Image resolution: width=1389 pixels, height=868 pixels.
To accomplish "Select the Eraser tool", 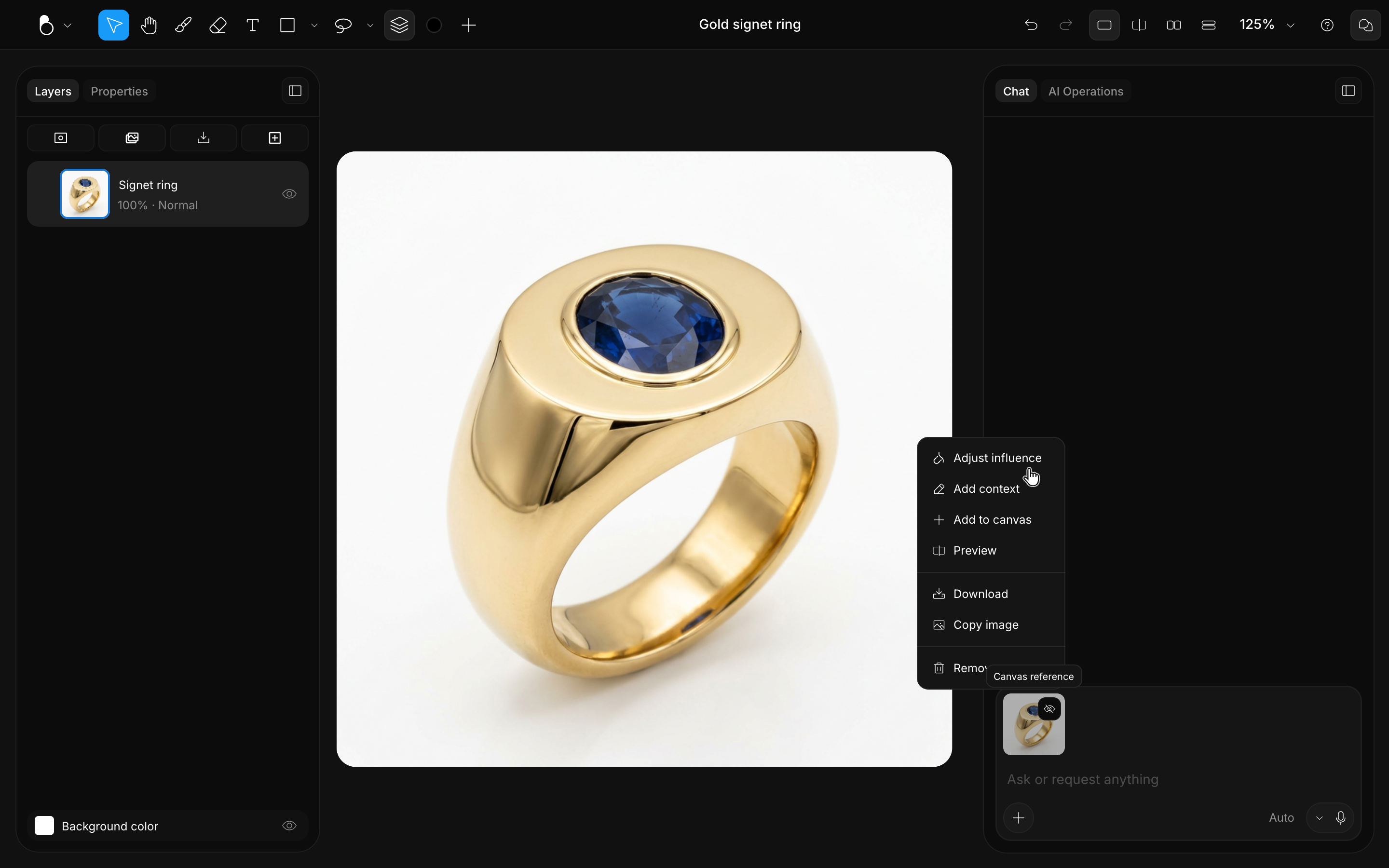I will [218, 25].
